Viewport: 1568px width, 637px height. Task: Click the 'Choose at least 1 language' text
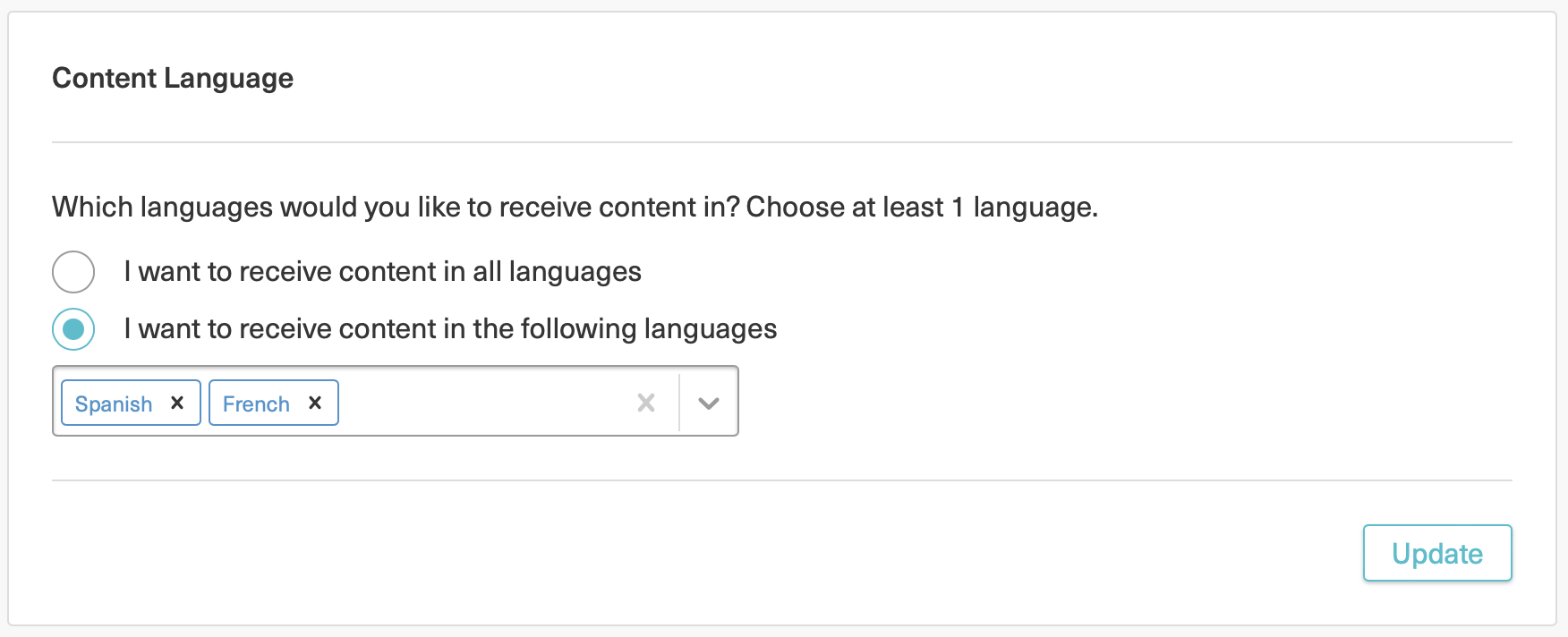[922, 208]
